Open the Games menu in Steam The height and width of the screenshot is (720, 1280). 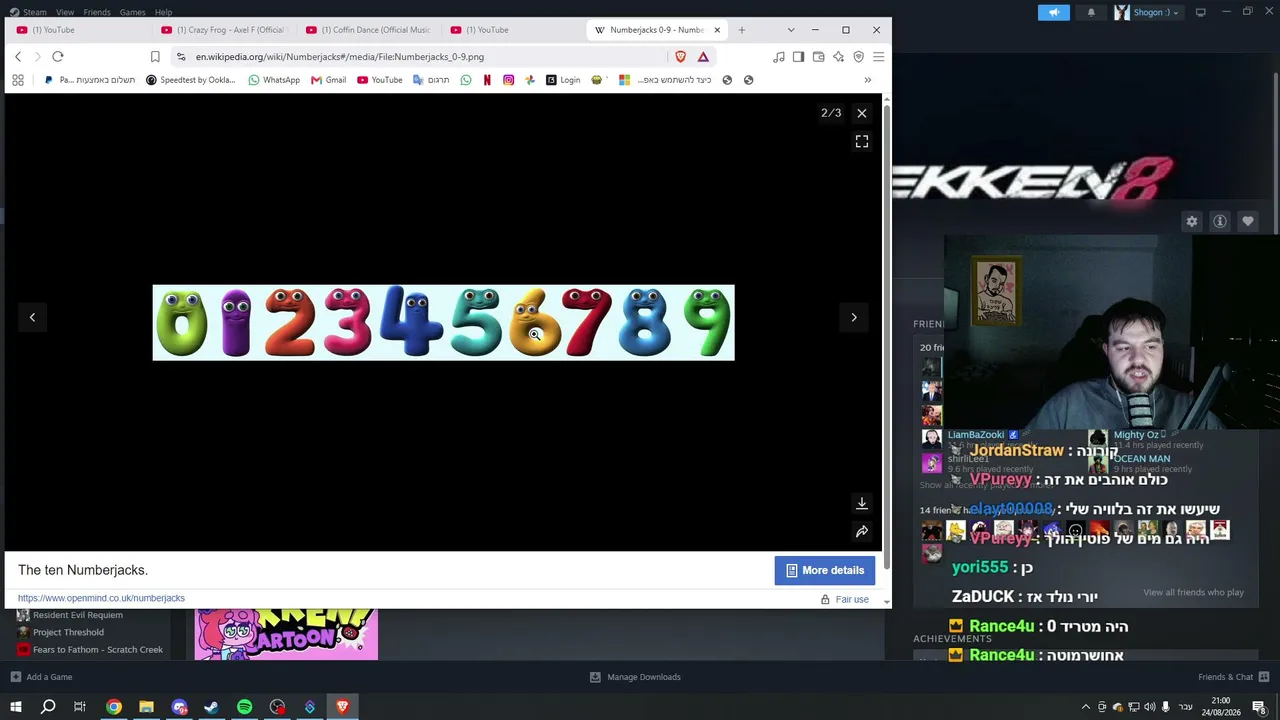[x=133, y=12]
